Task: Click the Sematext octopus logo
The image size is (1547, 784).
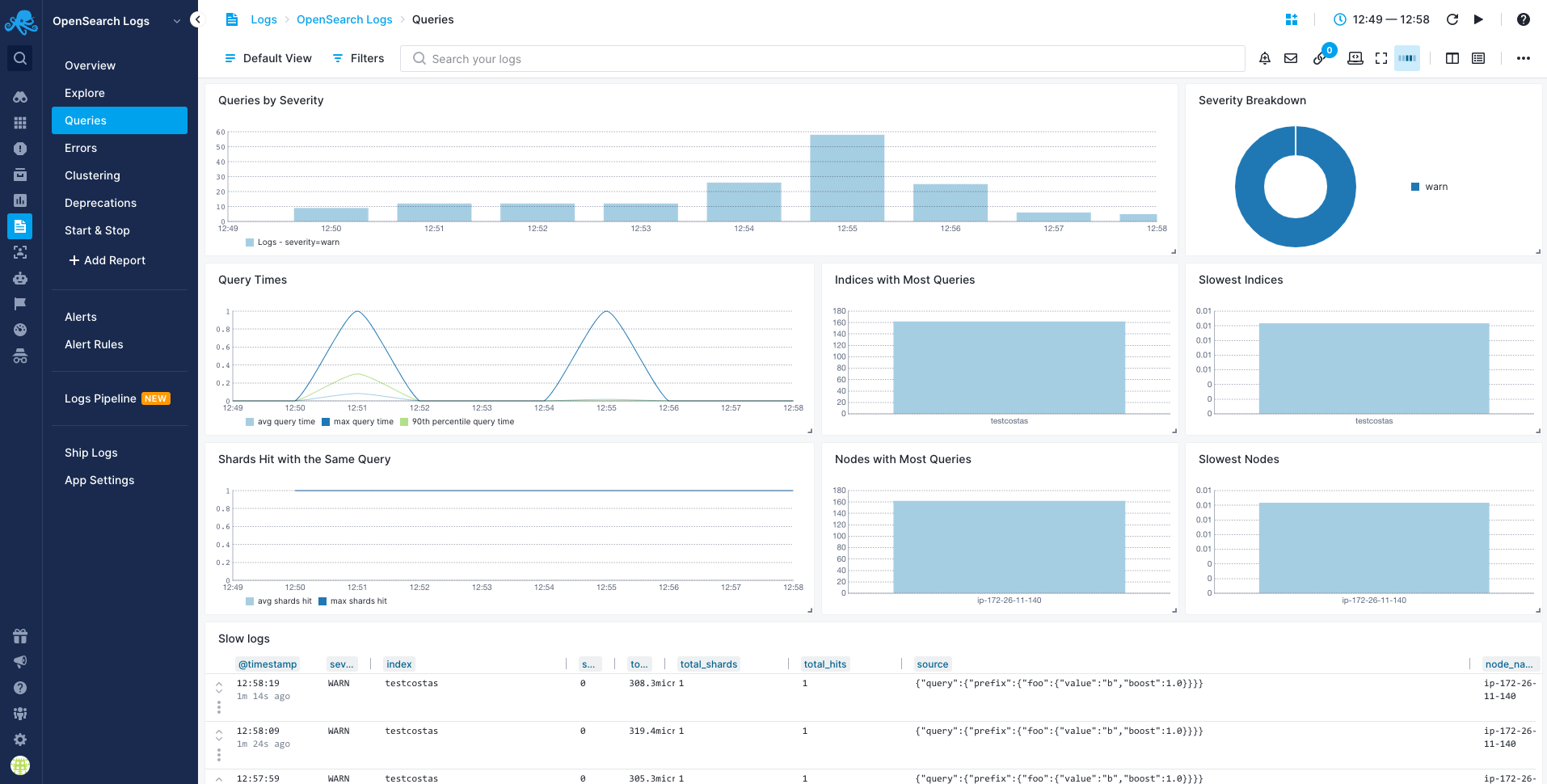Action: pyautogui.click(x=21, y=22)
